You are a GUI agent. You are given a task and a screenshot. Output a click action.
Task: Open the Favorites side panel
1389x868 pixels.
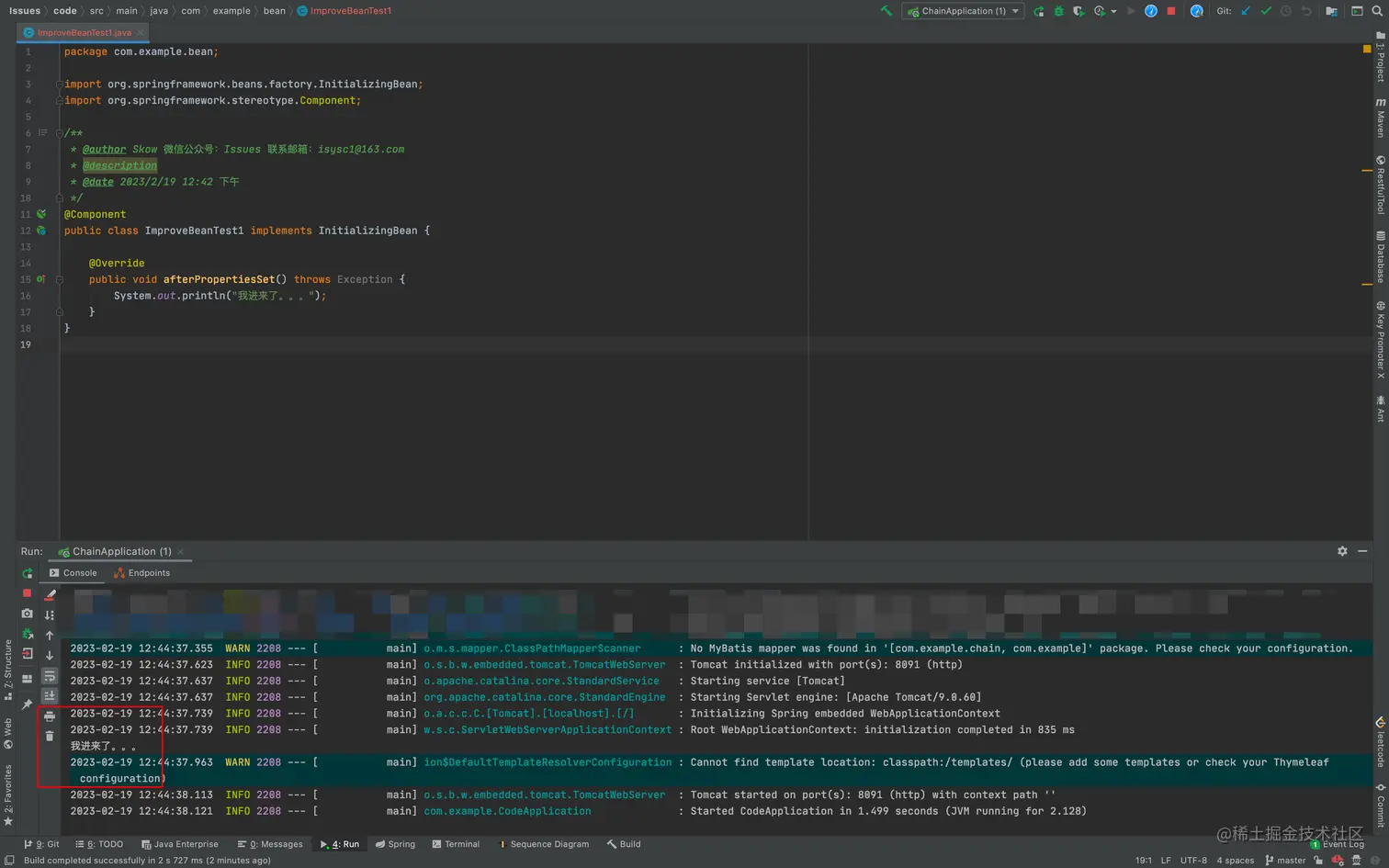pyautogui.click(x=8, y=795)
